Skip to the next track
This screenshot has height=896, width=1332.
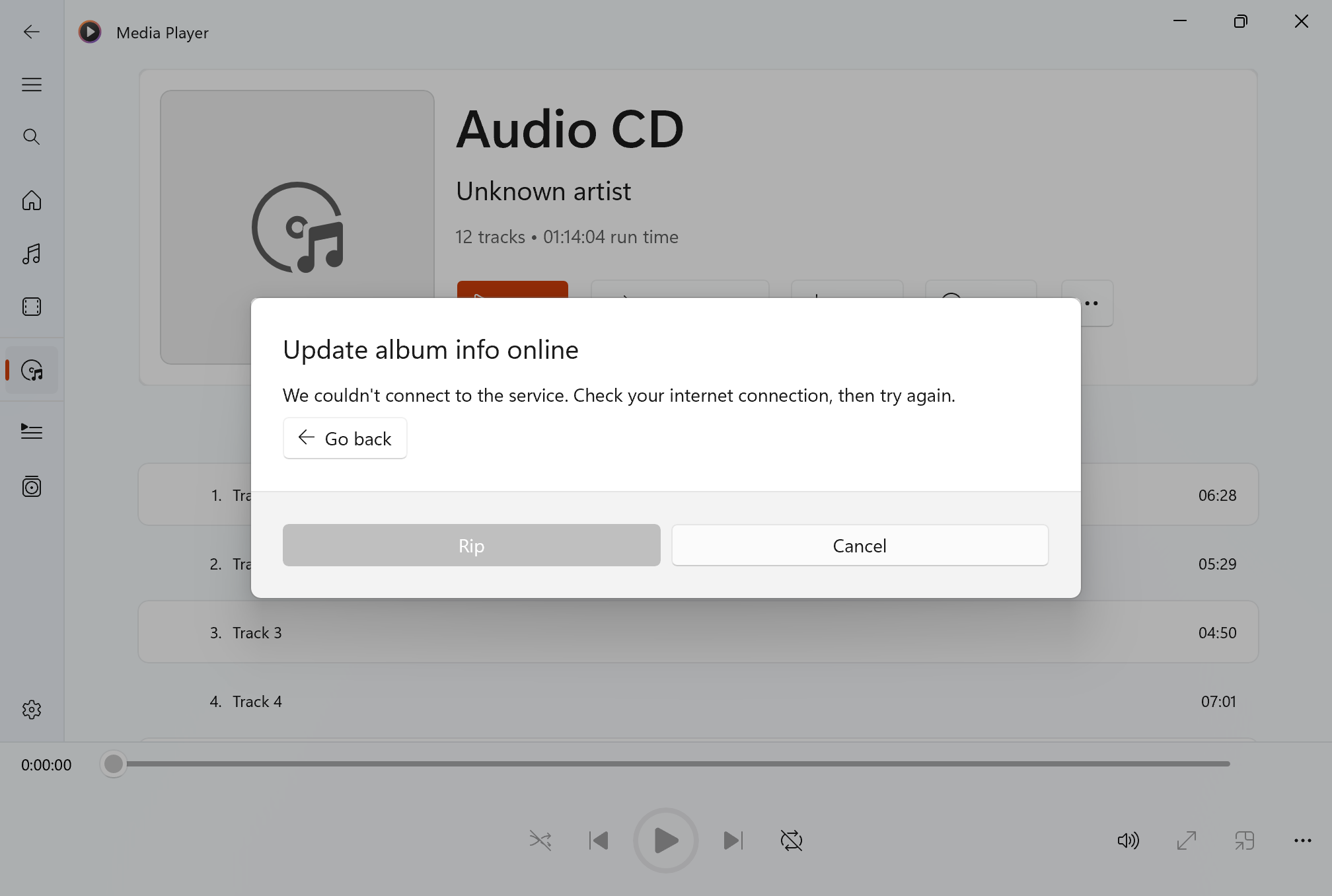click(x=733, y=840)
